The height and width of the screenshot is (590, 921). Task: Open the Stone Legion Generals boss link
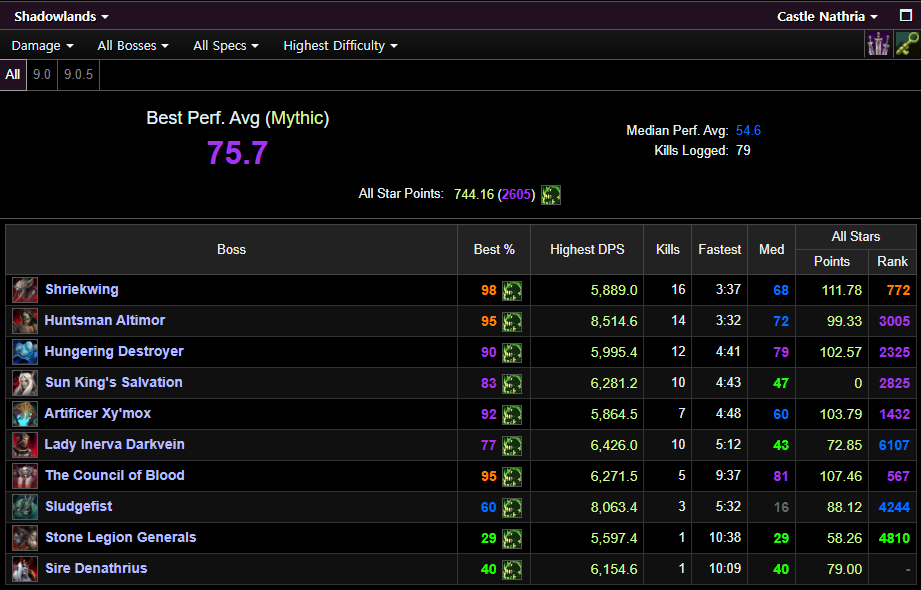pyautogui.click(x=120, y=537)
